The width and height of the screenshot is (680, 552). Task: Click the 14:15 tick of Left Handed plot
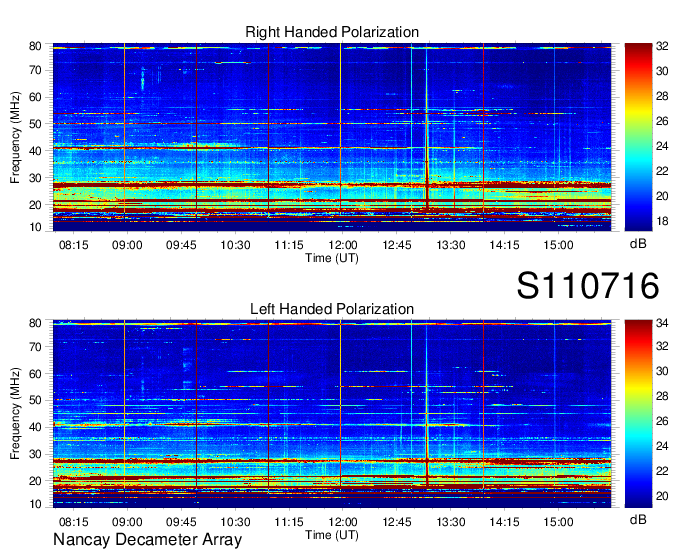click(504, 522)
